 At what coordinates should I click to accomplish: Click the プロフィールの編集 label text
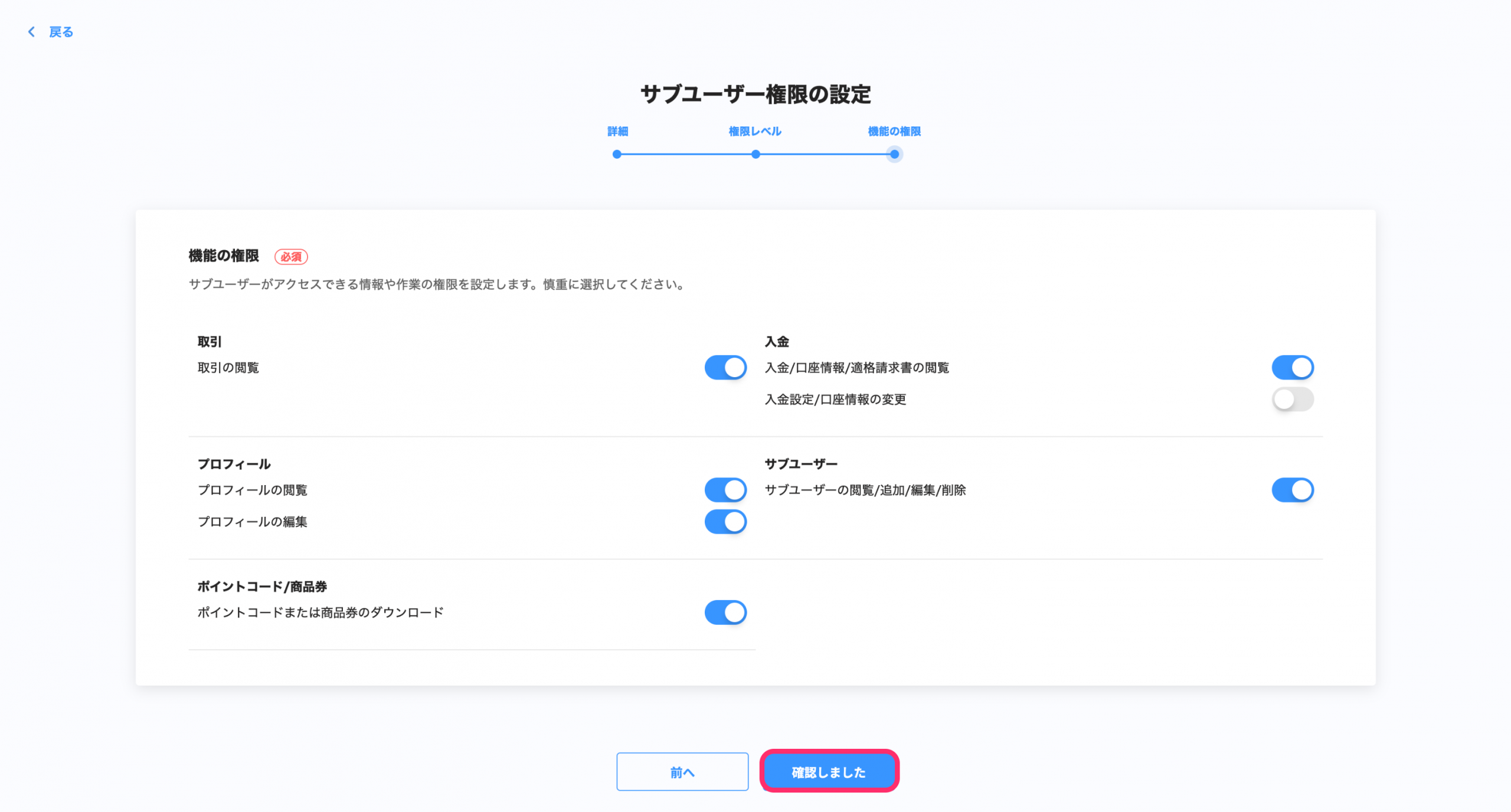pyautogui.click(x=253, y=522)
